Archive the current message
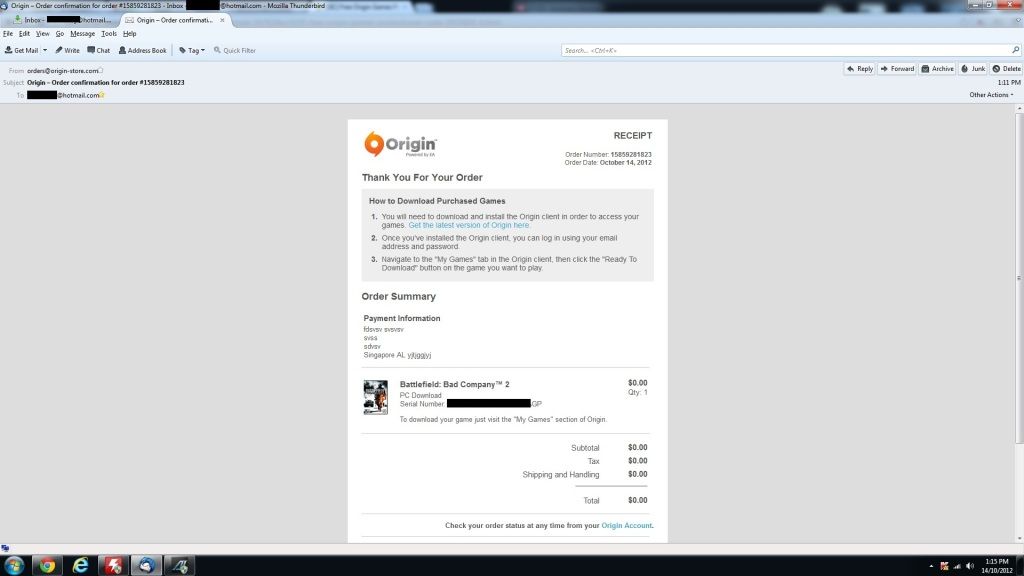Screen dimensions: 1024x576 [937, 69]
